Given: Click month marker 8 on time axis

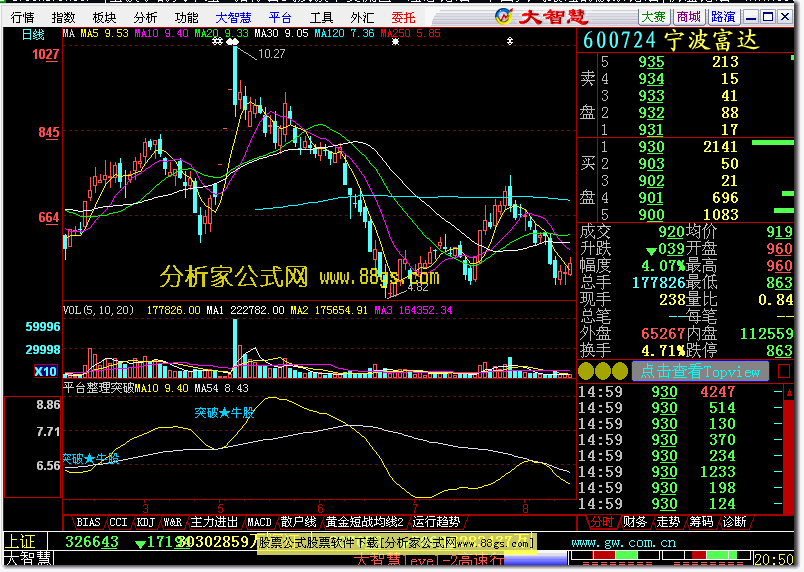Looking at the screenshot, I should click(525, 508).
